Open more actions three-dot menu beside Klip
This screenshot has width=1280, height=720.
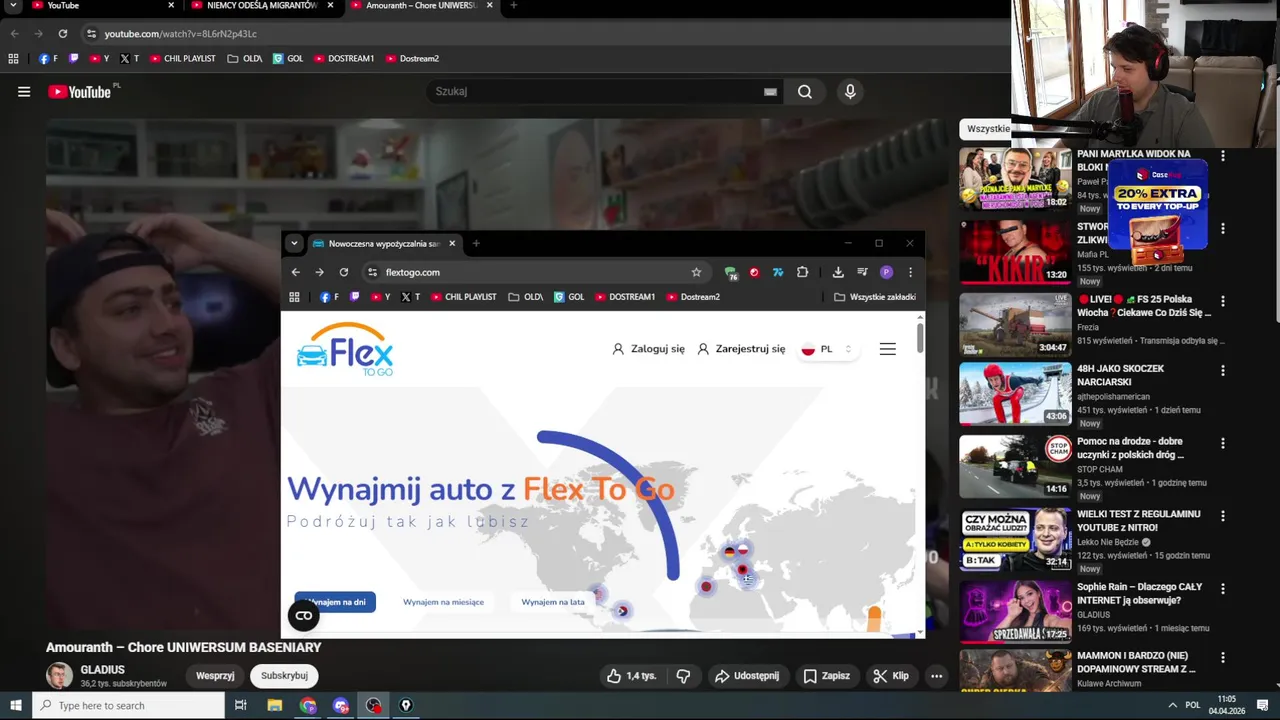click(x=936, y=676)
